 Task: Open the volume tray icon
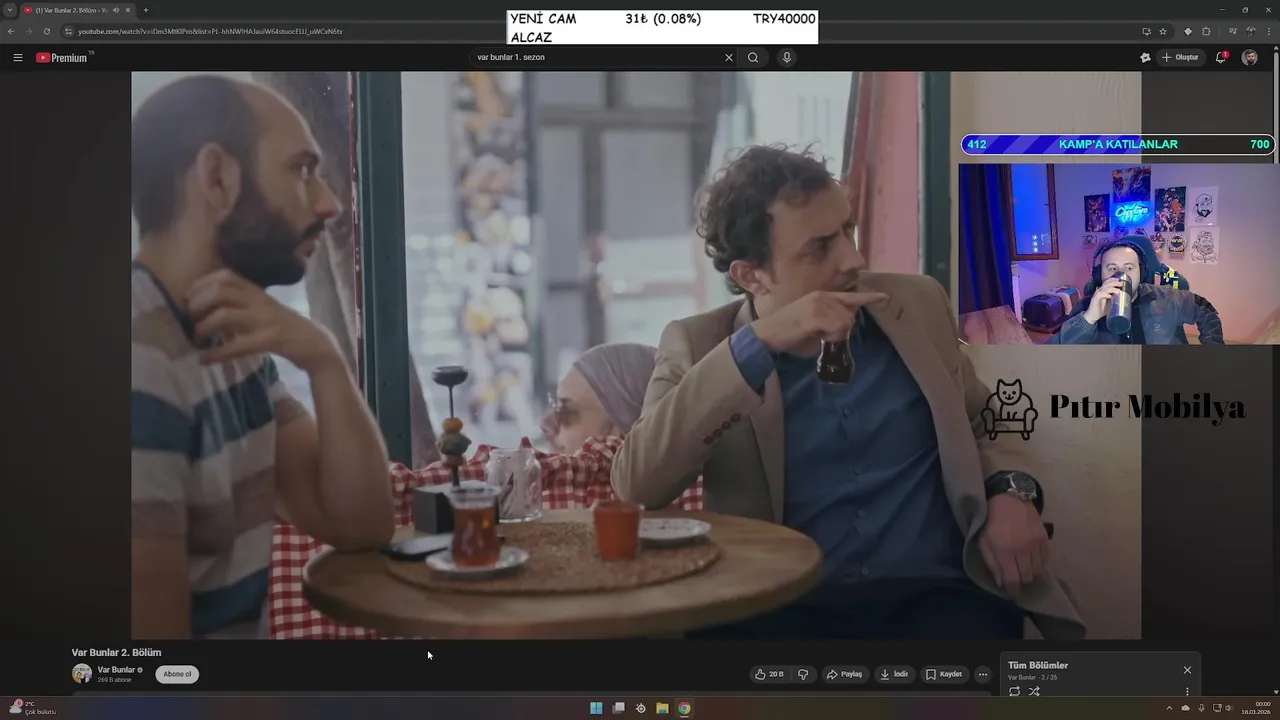(1229, 708)
